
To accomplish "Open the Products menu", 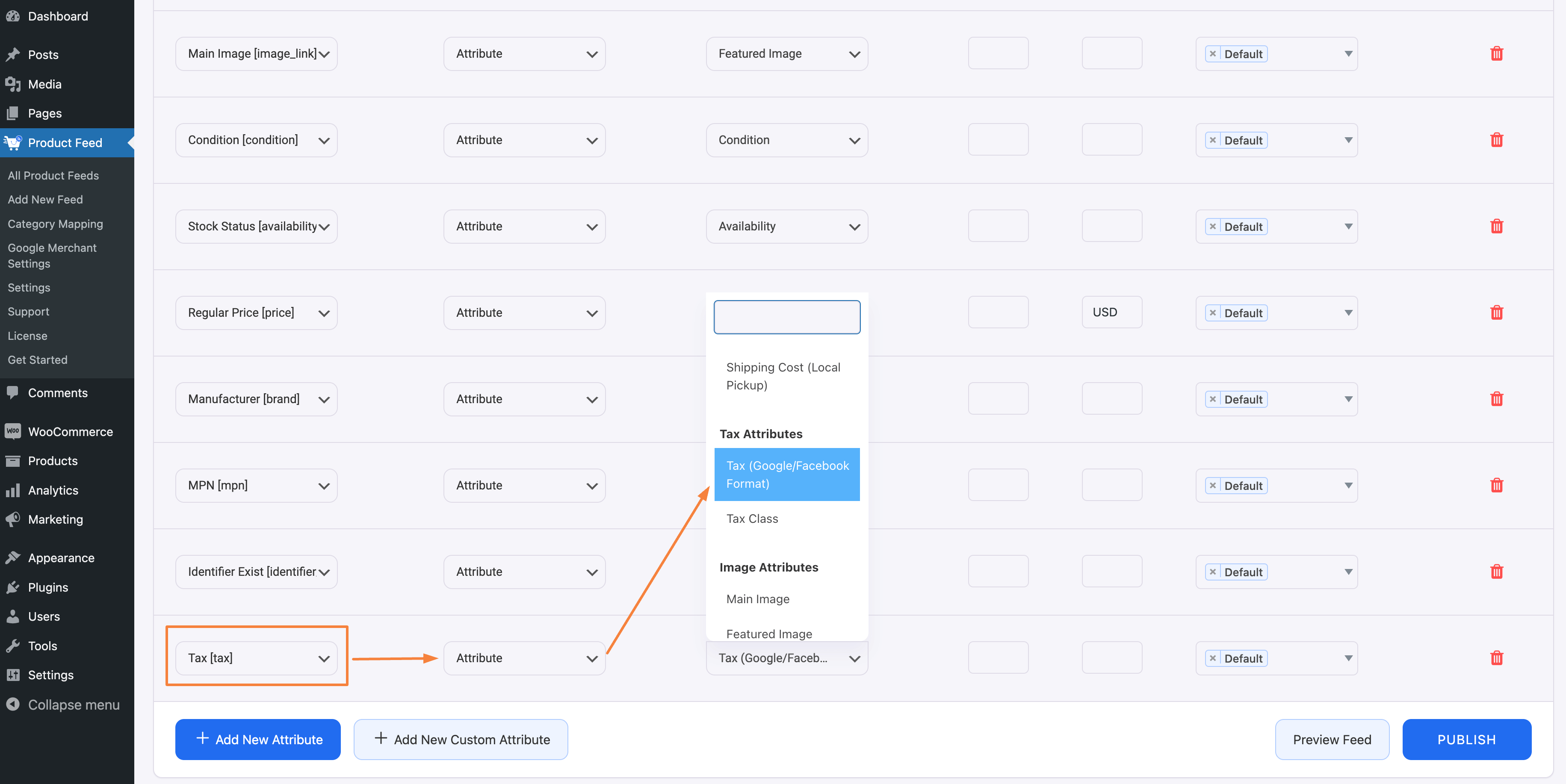I will [67, 461].
